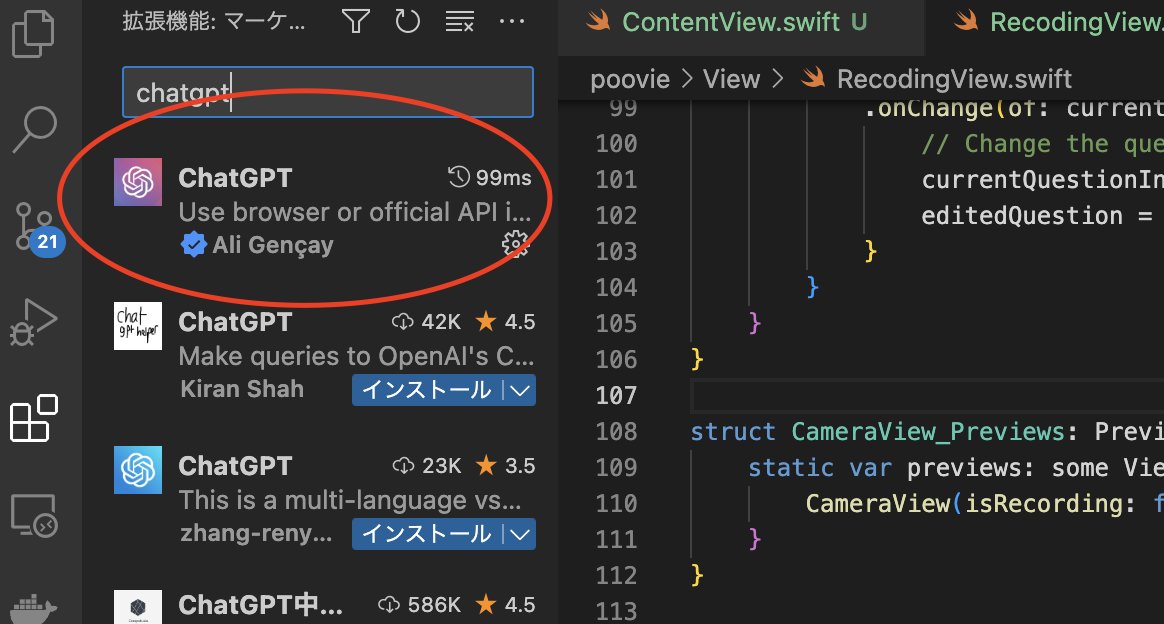Select View breadcrumb item
Viewport: 1164px width, 624px height.
731,79
